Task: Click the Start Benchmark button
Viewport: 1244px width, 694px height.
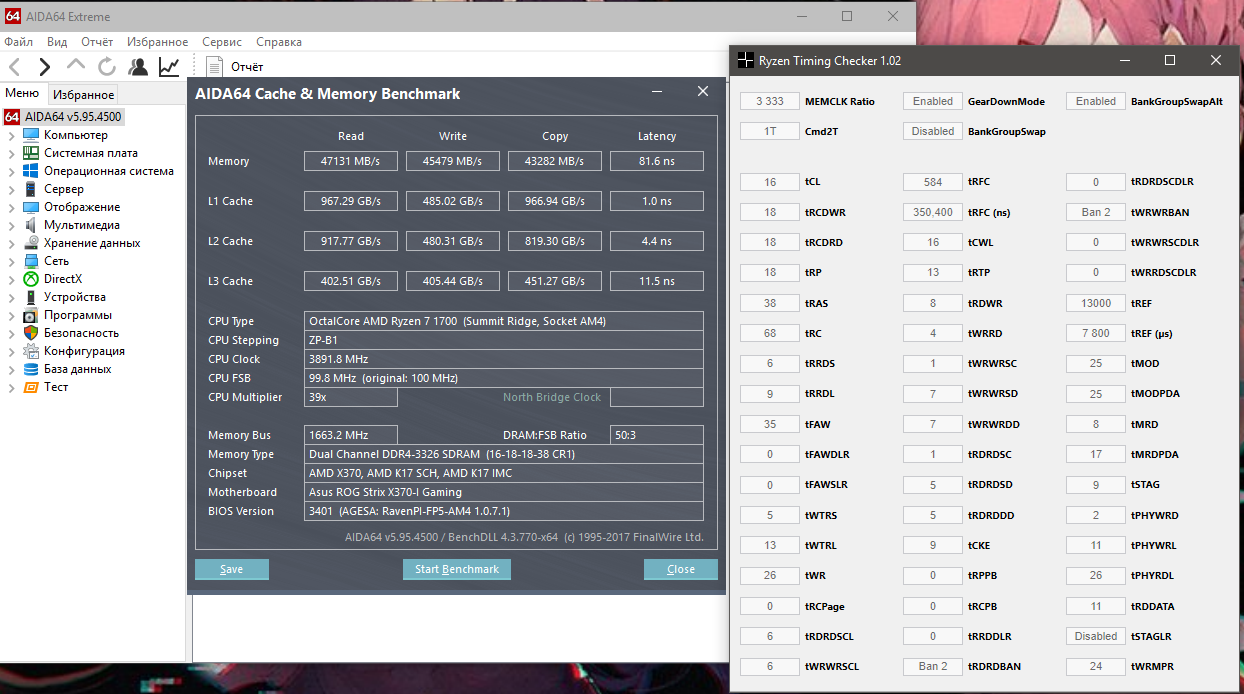Action: point(457,569)
